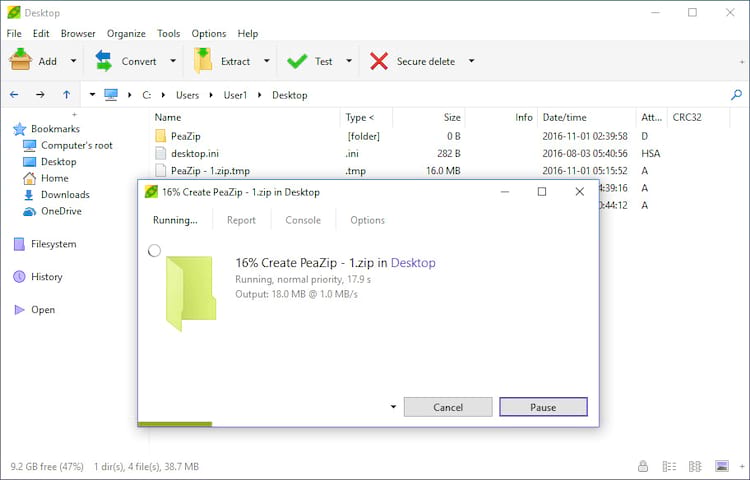Switch to the Options tab in dialog
The height and width of the screenshot is (480, 750).
367,220
